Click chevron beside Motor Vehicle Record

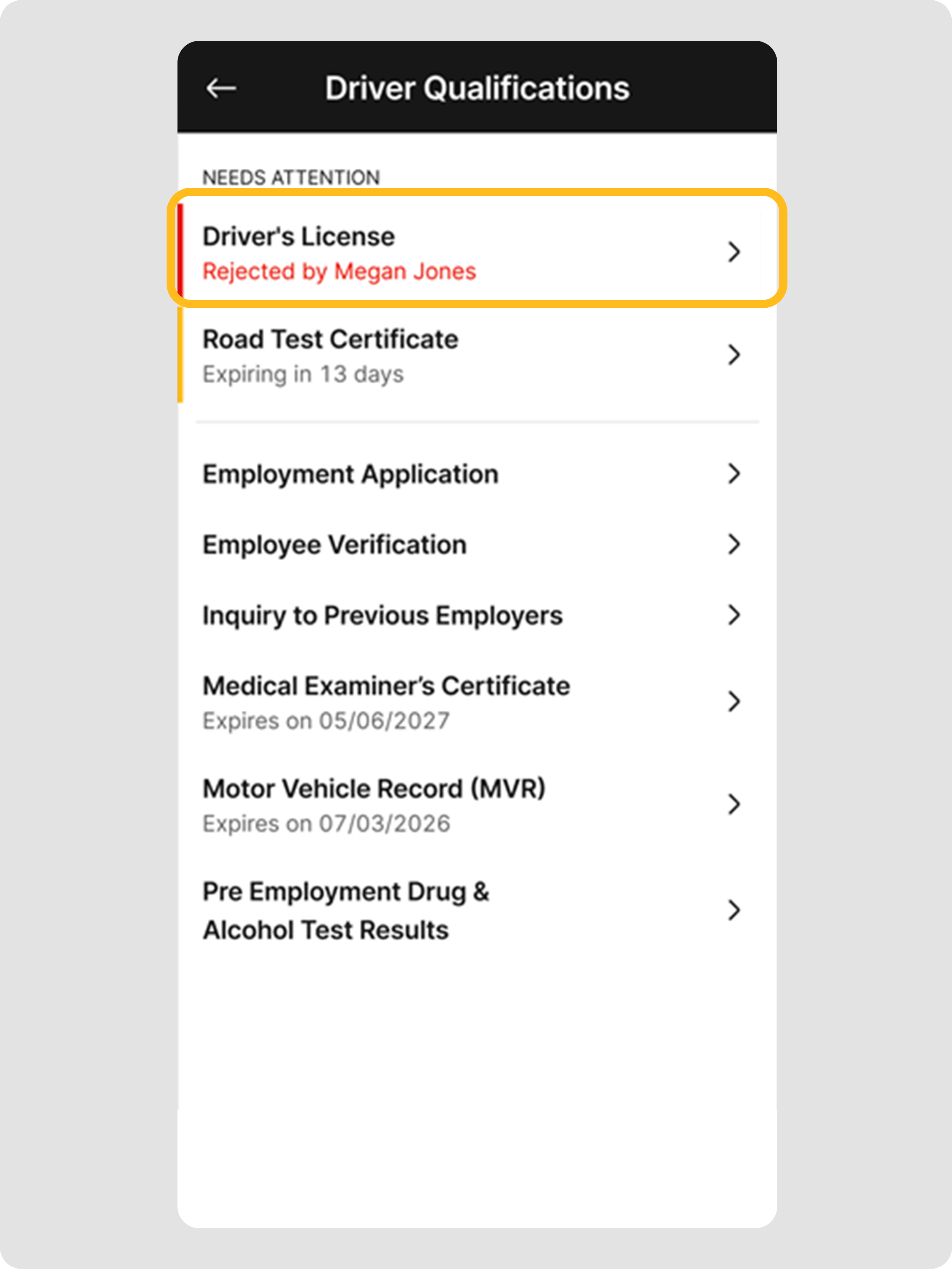coord(733,804)
